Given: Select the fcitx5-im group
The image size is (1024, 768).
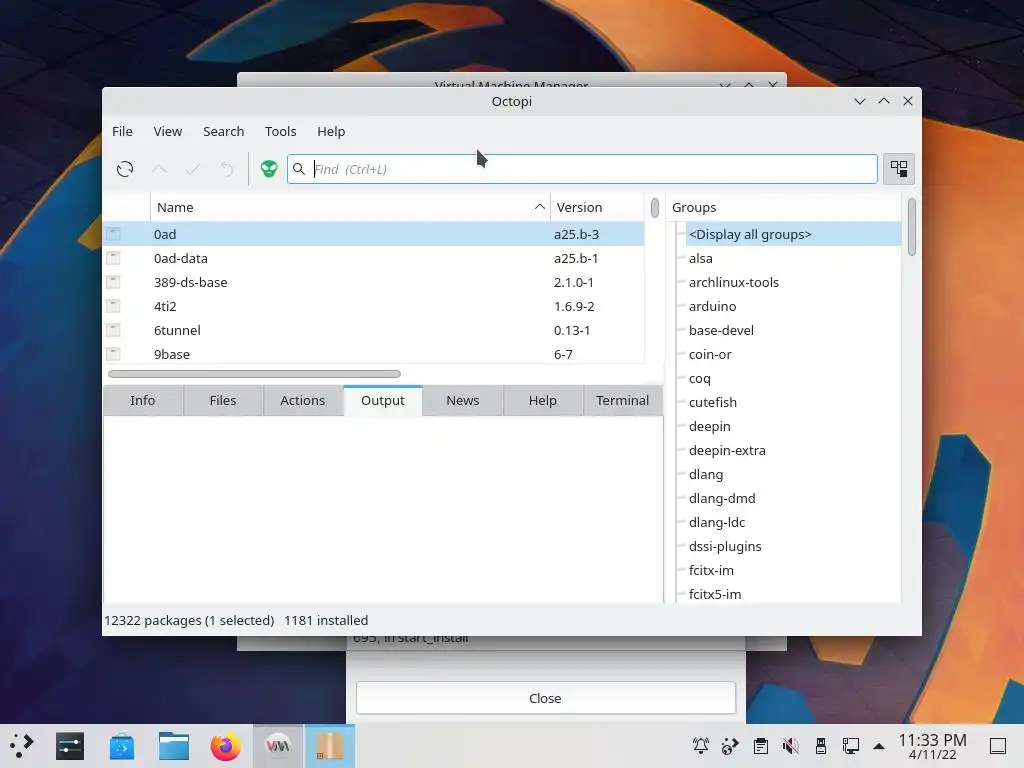Looking at the screenshot, I should pyautogui.click(x=714, y=594).
